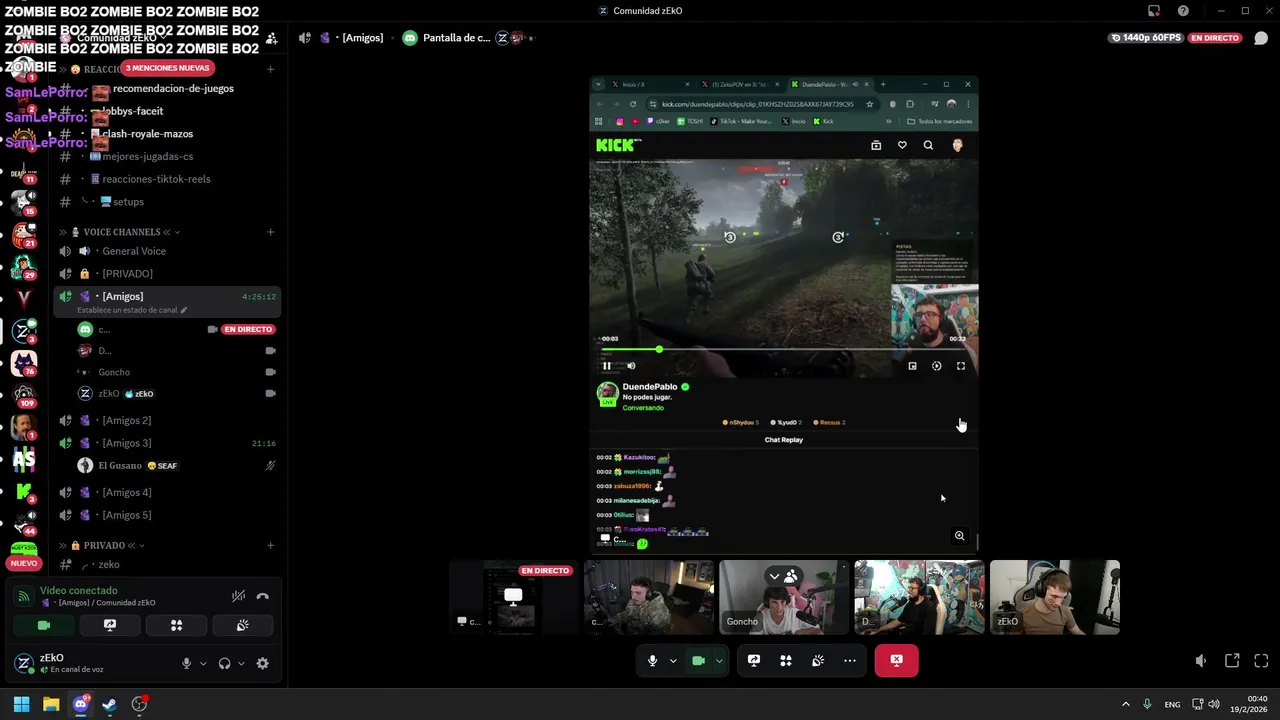Mute microphone in call control bar
Viewport: 1280px width, 720px height.
point(652,660)
